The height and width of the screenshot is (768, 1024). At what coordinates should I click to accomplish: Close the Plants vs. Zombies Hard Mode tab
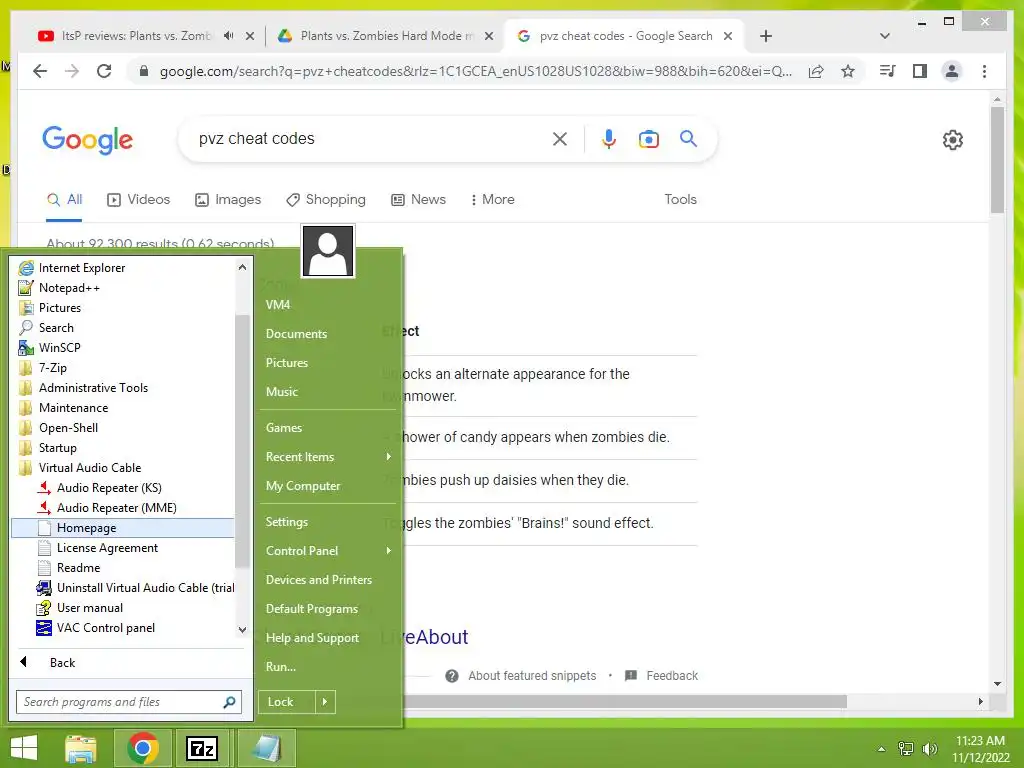click(488, 36)
